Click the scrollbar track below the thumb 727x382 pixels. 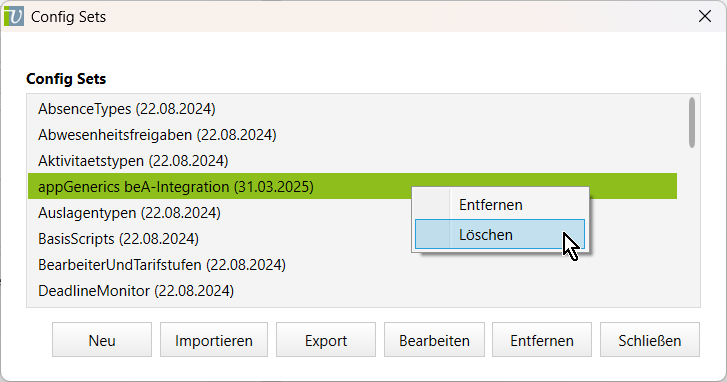(x=692, y=227)
